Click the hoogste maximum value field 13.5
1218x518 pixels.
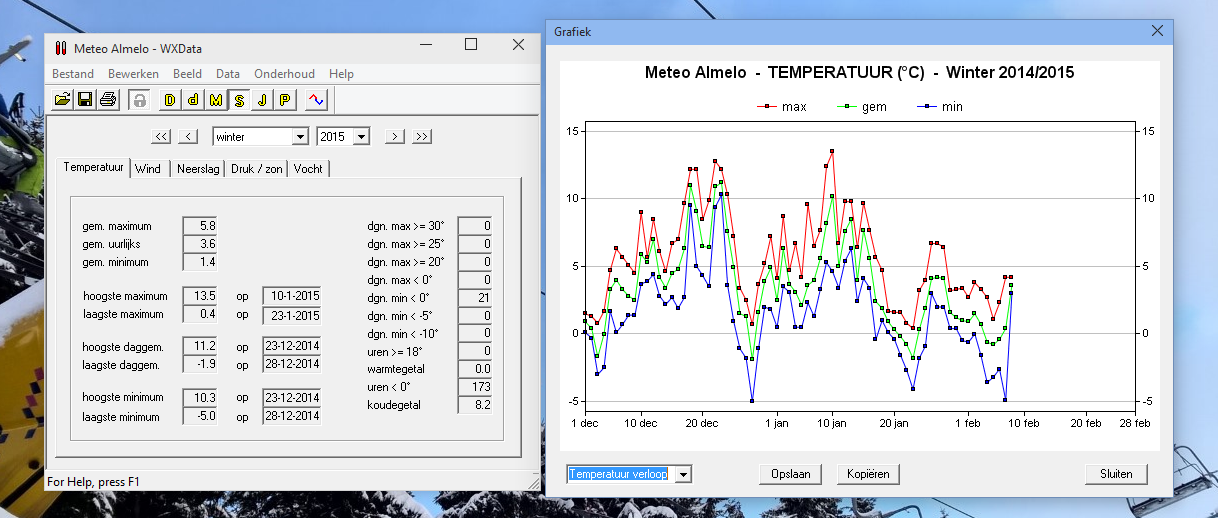click(200, 296)
